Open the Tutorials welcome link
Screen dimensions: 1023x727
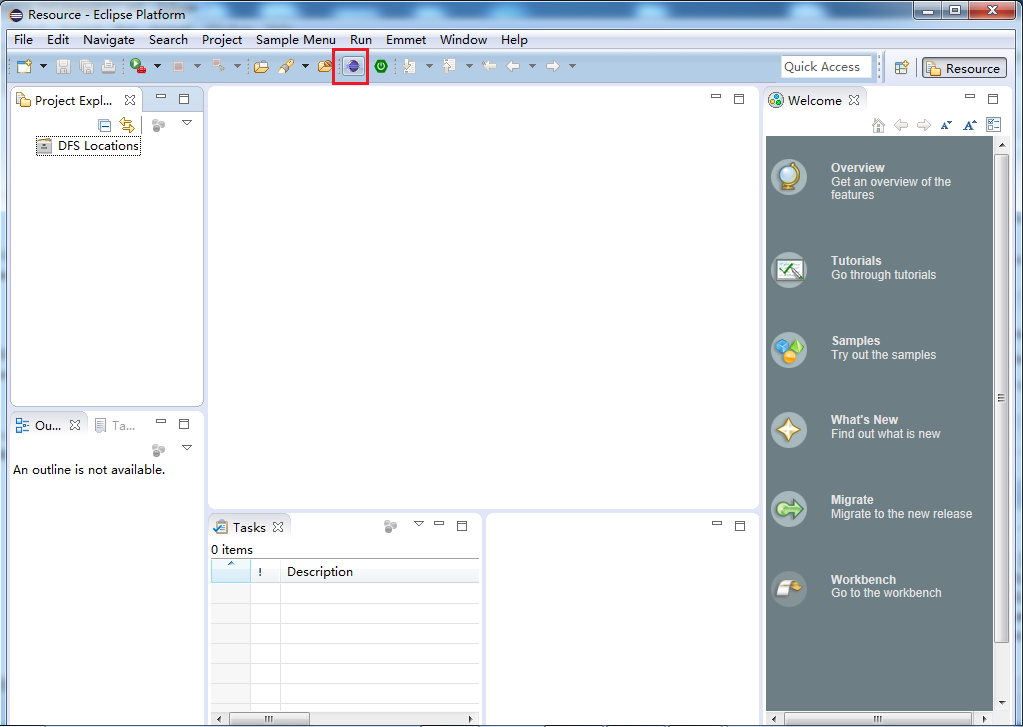tap(856, 260)
